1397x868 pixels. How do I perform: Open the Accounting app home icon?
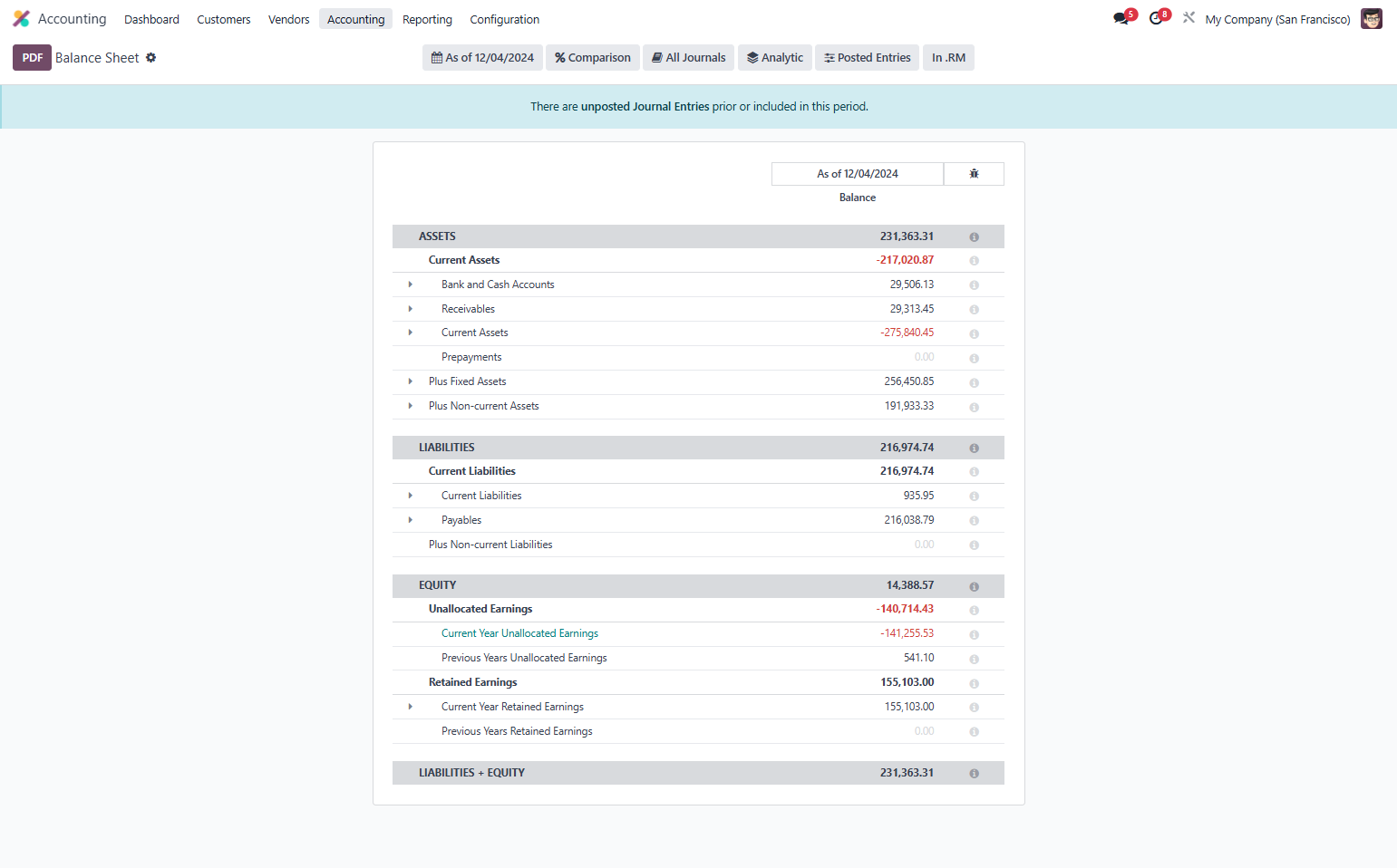point(21,19)
